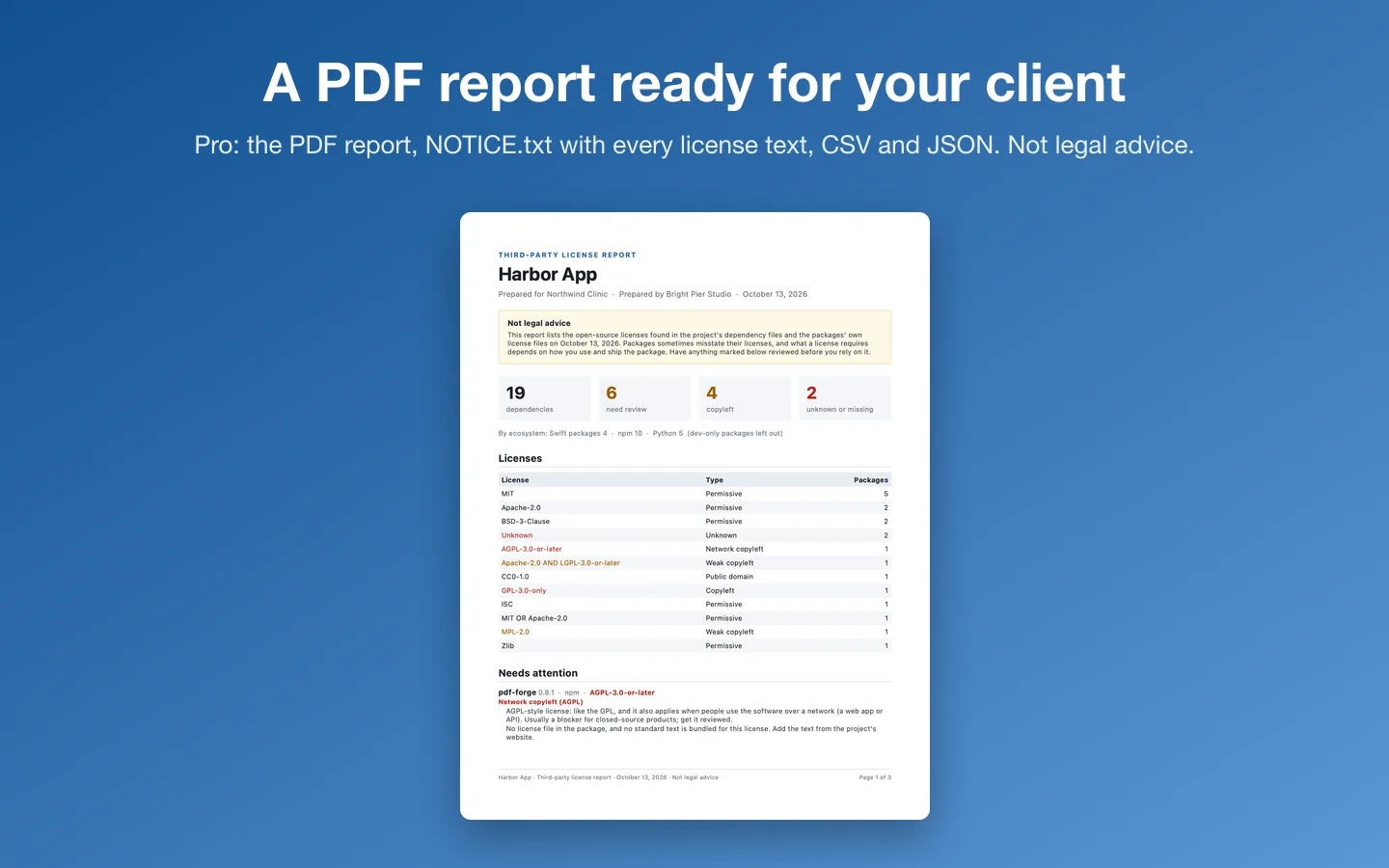Click the red "Unknown" entry in the License column
Viewport: 1389px width, 868px height.
[x=517, y=535]
